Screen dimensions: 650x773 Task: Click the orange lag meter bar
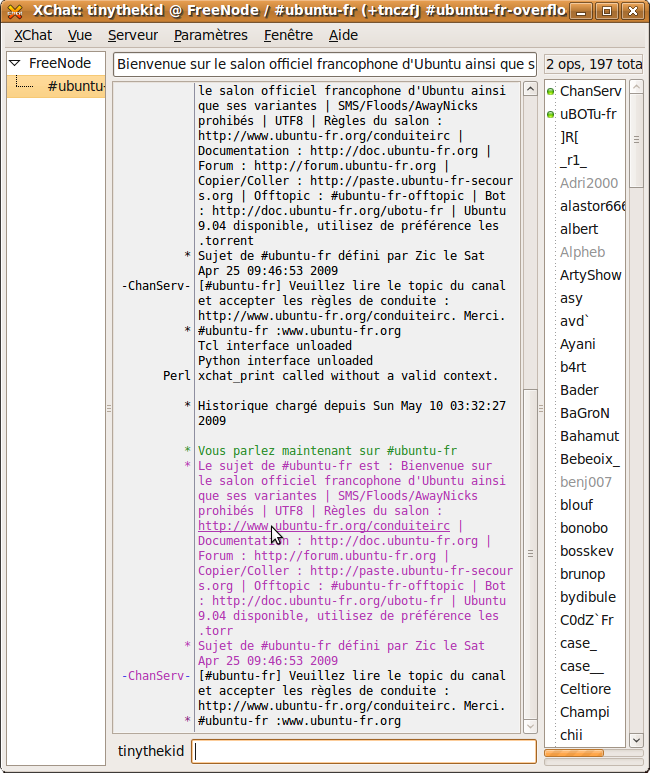point(574,753)
